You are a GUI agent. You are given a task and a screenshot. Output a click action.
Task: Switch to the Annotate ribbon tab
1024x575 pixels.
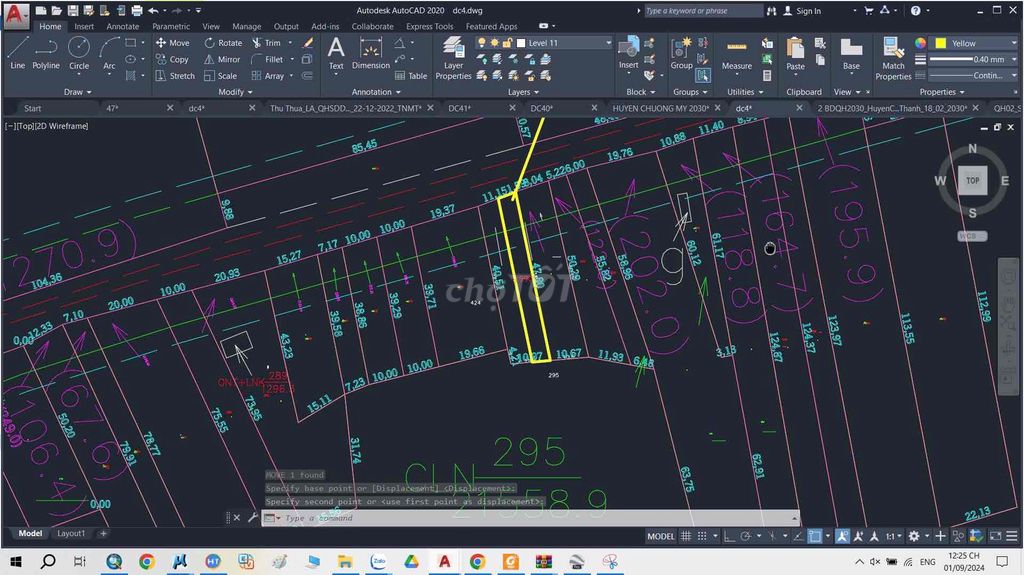pos(123,27)
